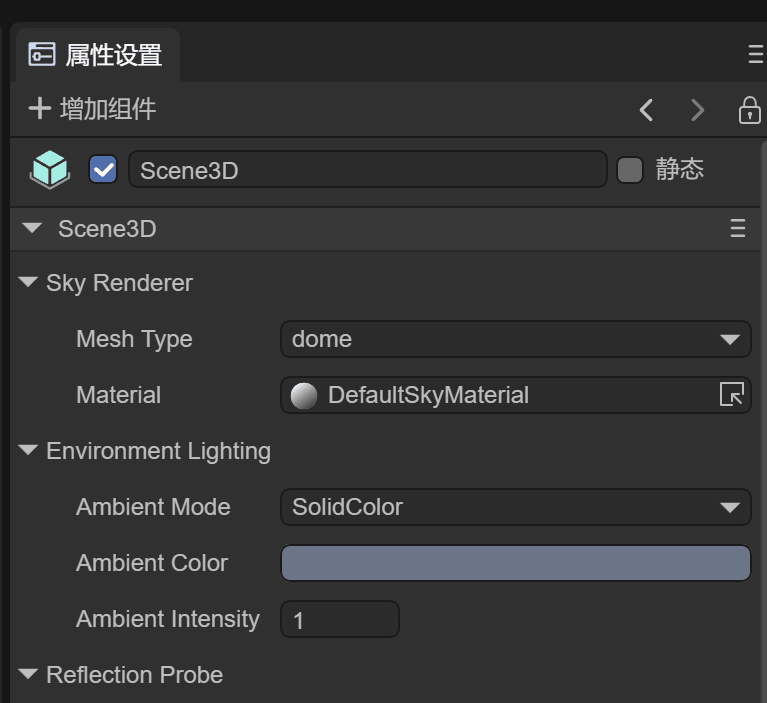
Task: Click the DefaultSkyMaterial sphere preview icon
Action: pos(303,396)
